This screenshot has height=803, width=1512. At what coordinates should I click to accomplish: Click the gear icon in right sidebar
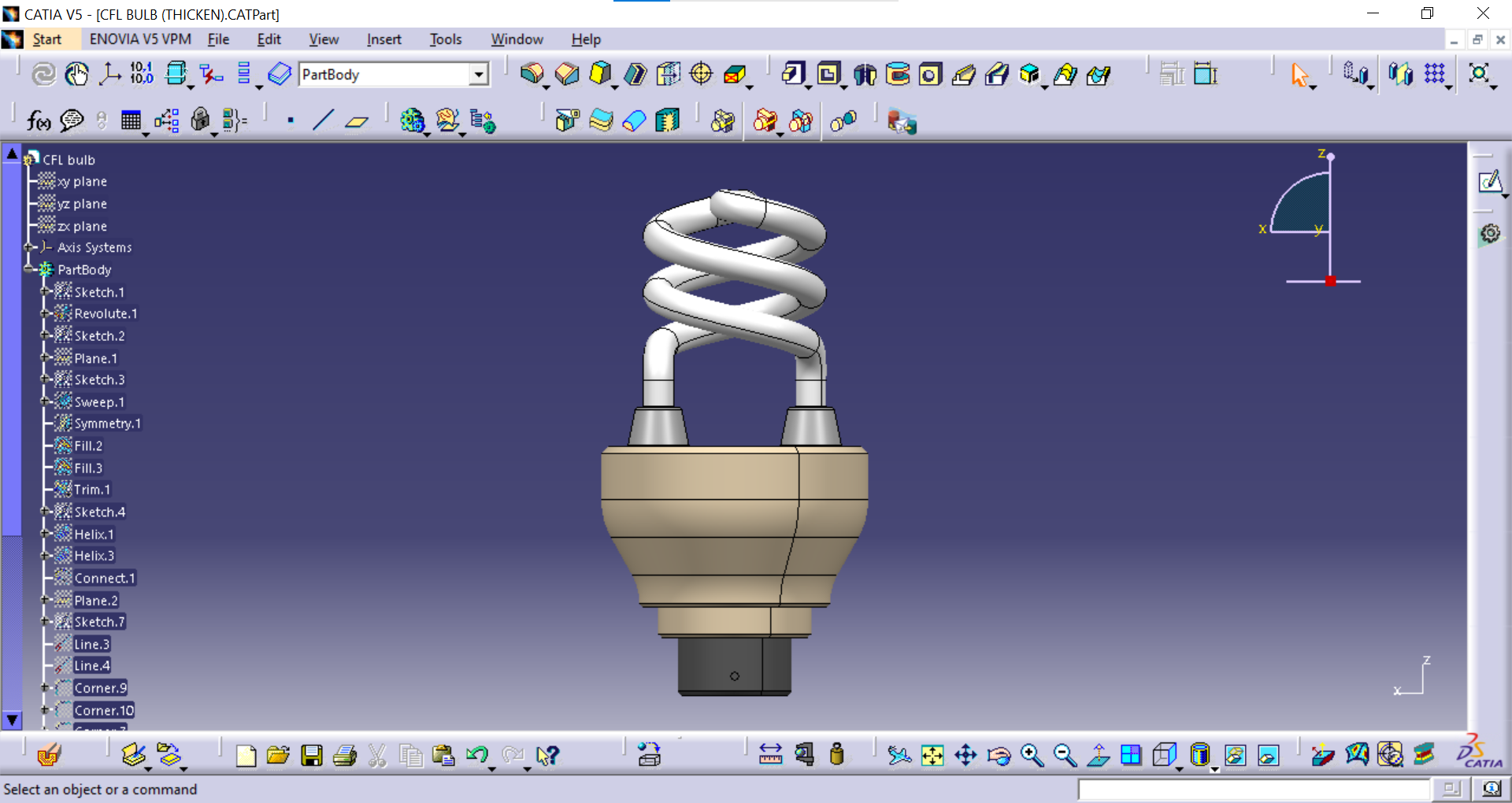[1490, 233]
